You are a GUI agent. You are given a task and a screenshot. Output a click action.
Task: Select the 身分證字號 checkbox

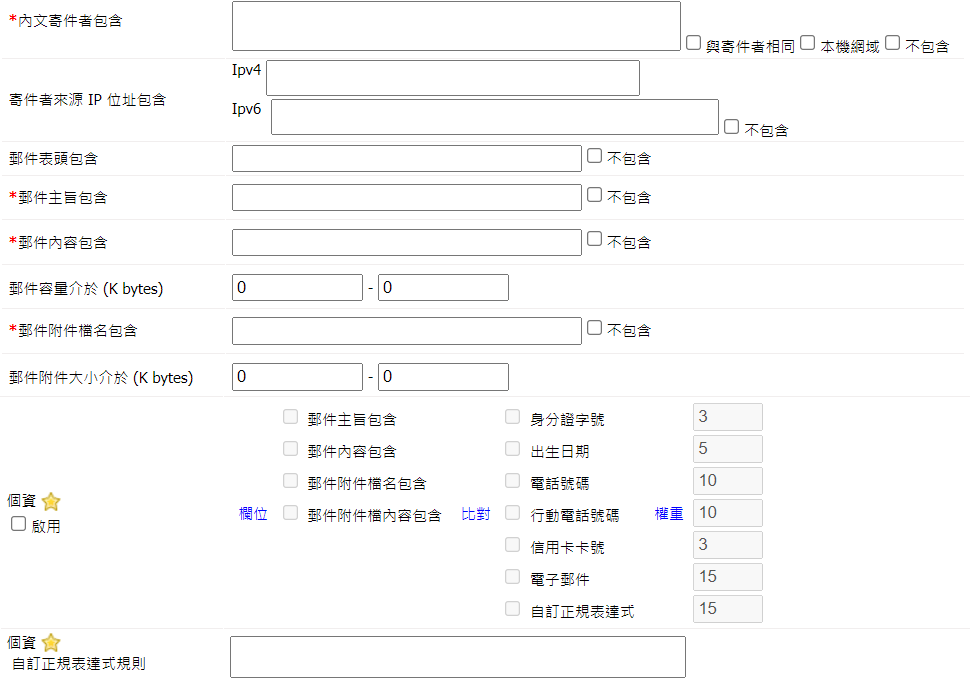(512, 417)
